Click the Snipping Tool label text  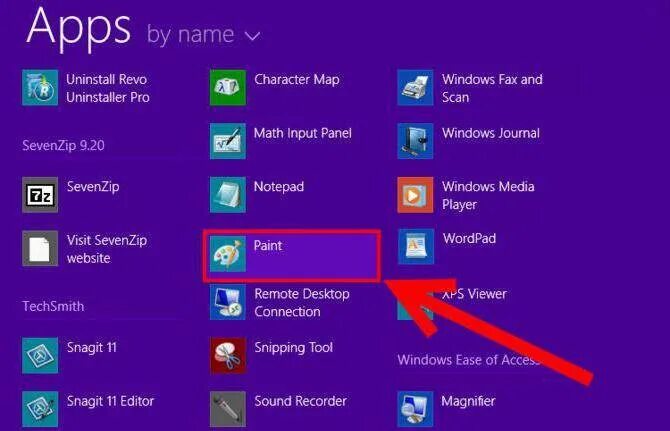click(x=293, y=348)
